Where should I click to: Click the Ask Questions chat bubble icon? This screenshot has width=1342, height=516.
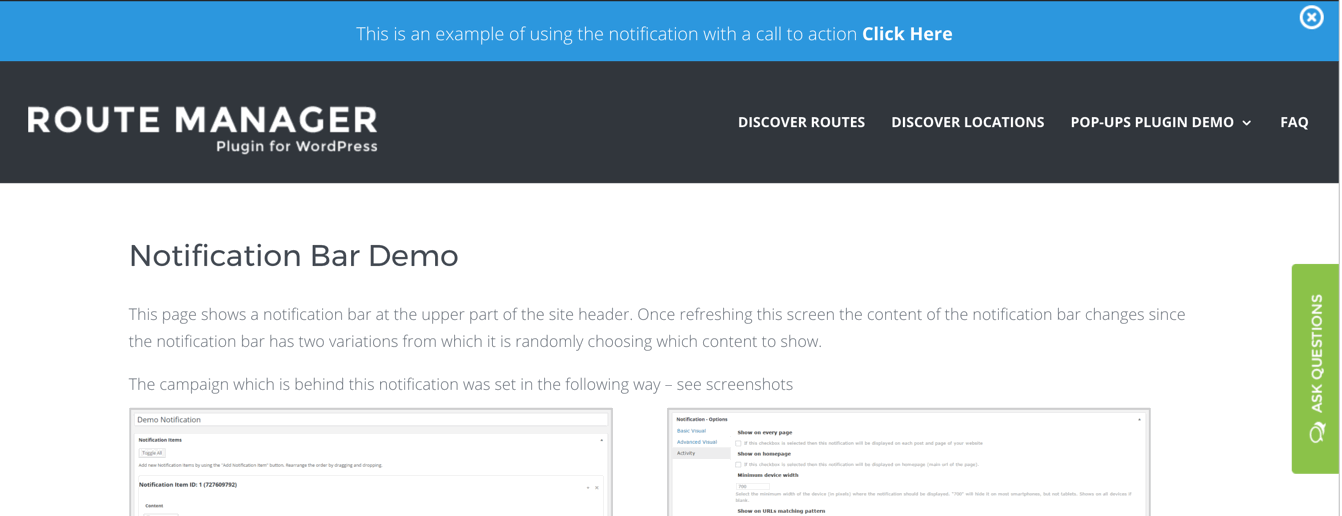click(1317, 432)
